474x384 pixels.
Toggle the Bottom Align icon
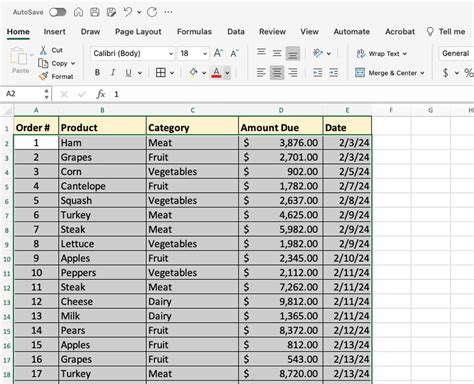pos(293,53)
